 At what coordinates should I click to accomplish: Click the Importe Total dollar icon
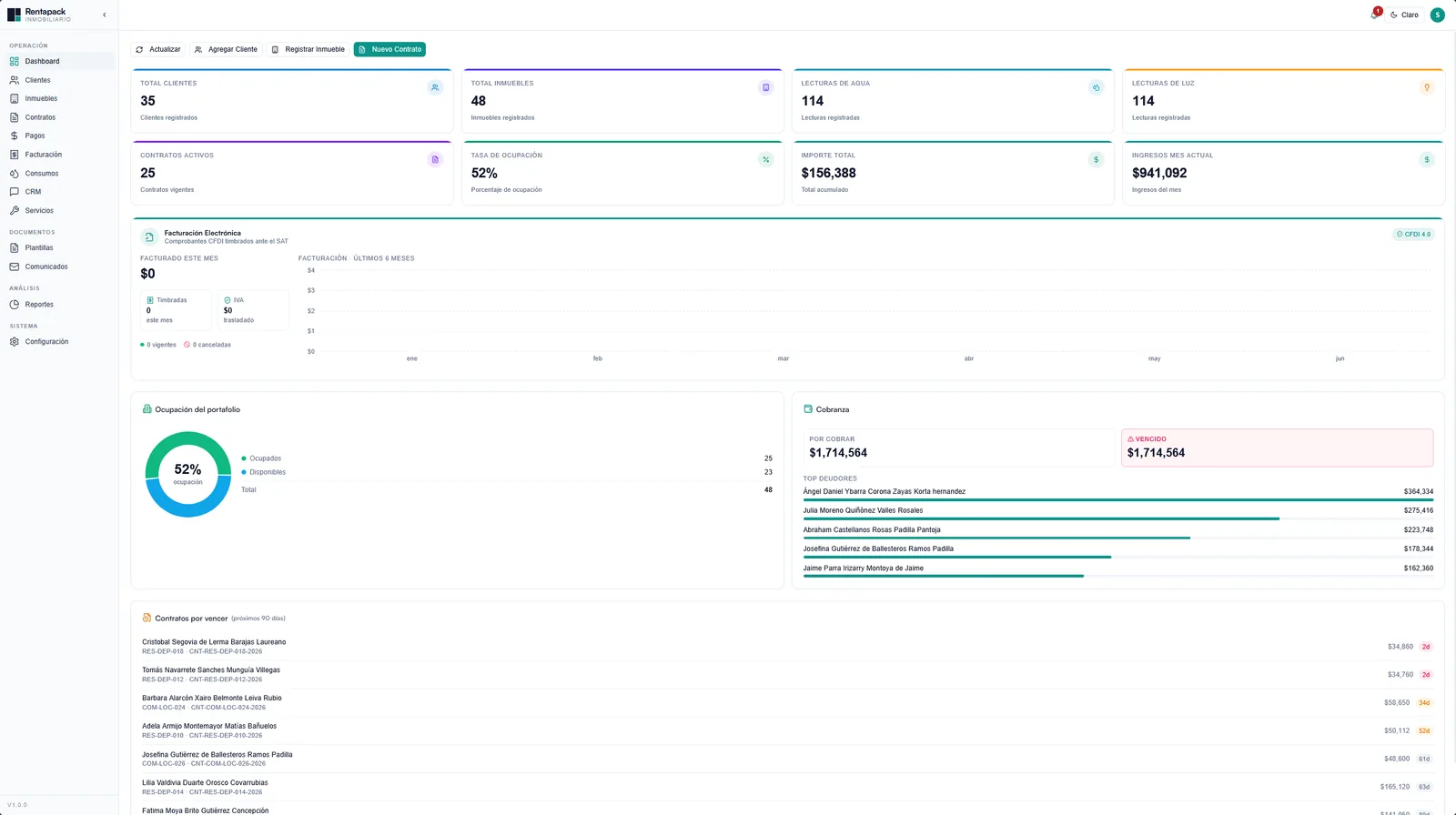pyautogui.click(x=1096, y=159)
